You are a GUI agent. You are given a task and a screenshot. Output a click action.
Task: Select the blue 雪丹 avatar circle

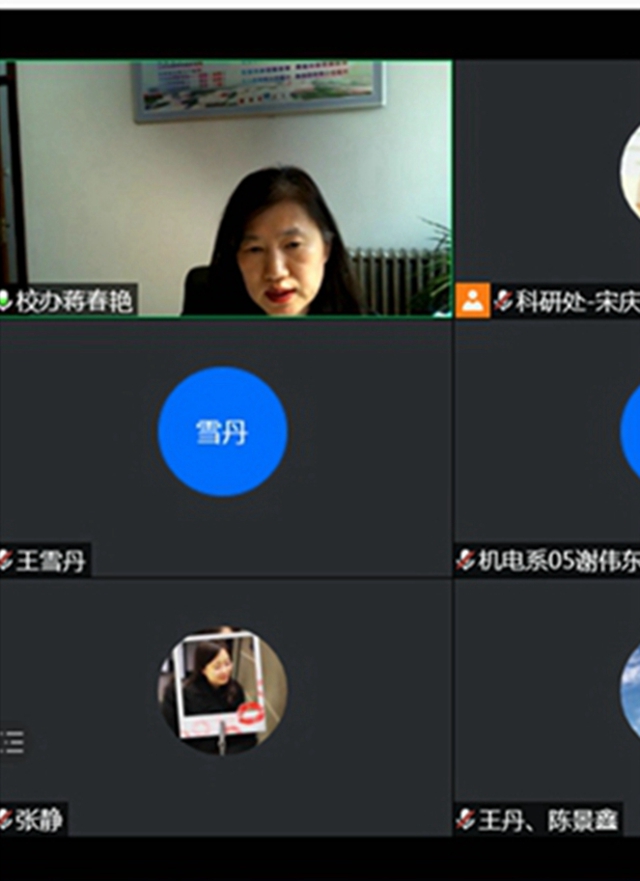(222, 431)
